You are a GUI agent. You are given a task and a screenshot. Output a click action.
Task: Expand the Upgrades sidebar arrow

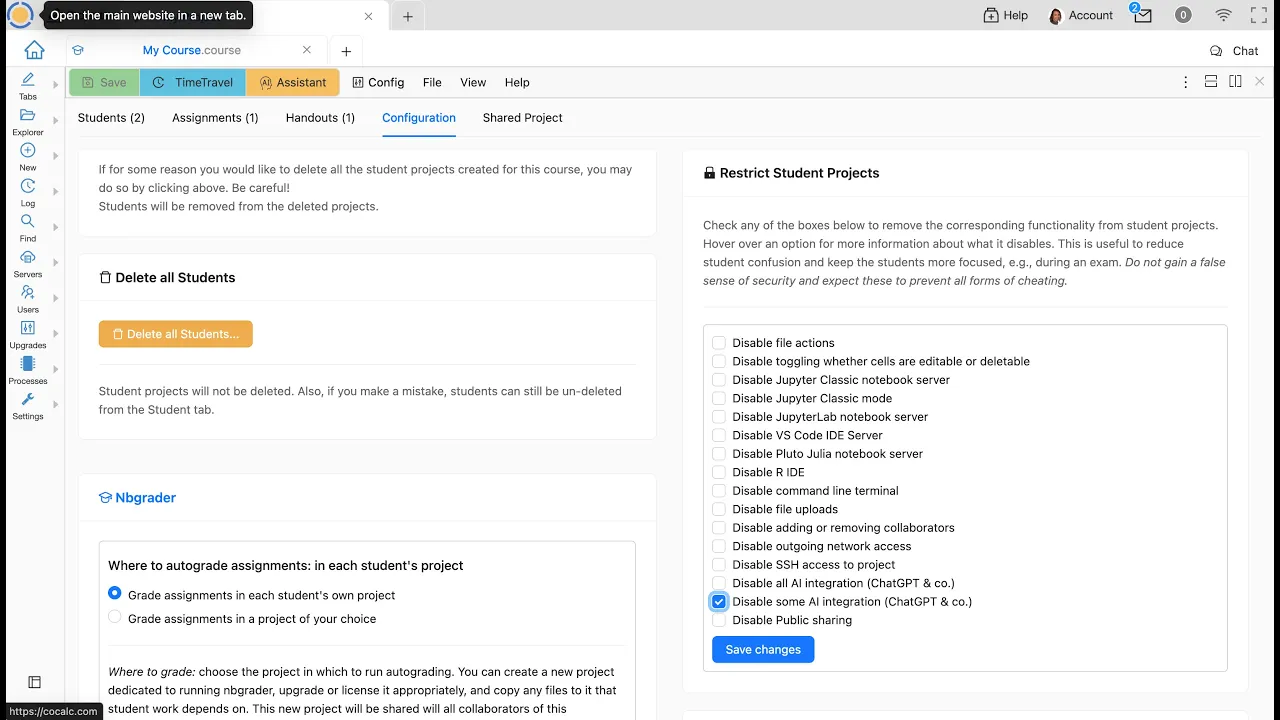(x=55, y=334)
